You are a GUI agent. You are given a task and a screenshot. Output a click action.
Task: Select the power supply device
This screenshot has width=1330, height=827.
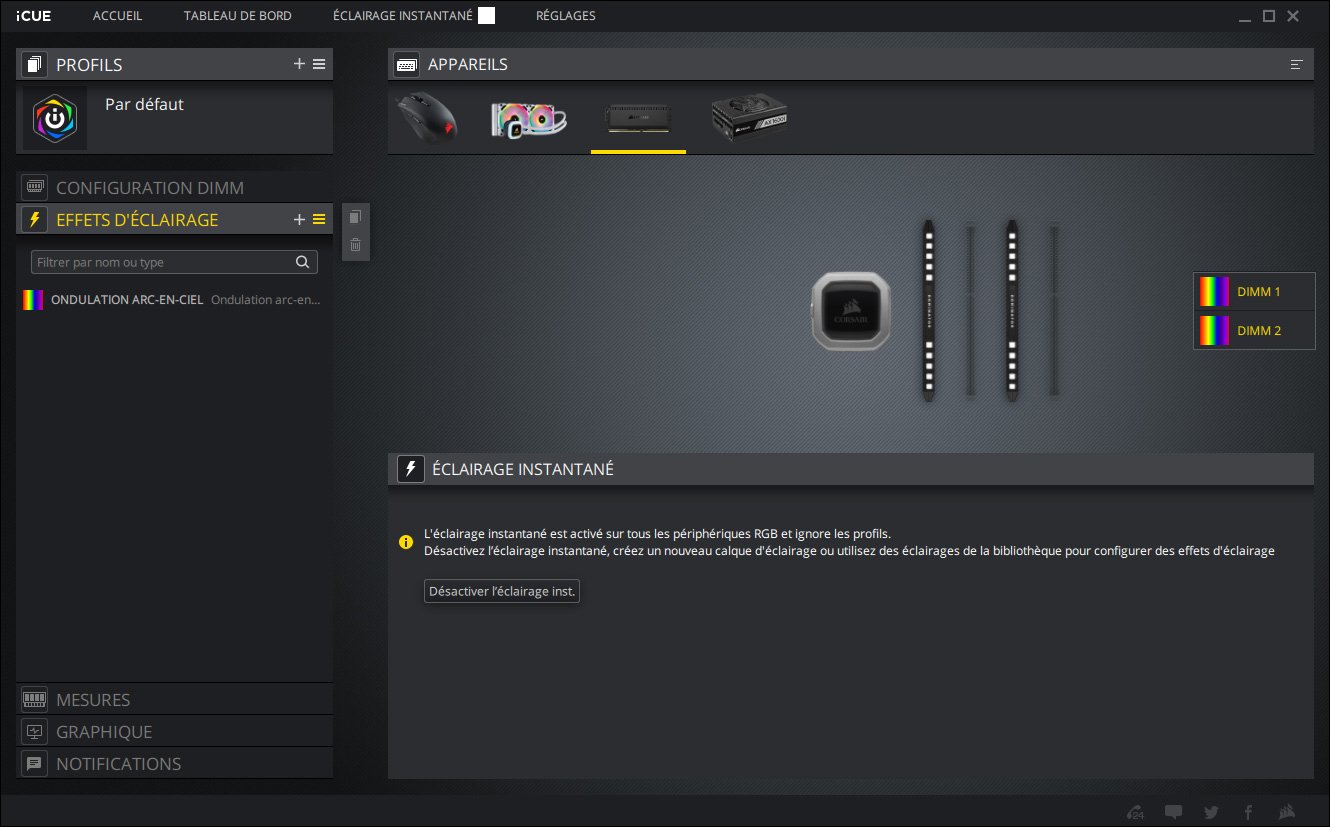750,119
